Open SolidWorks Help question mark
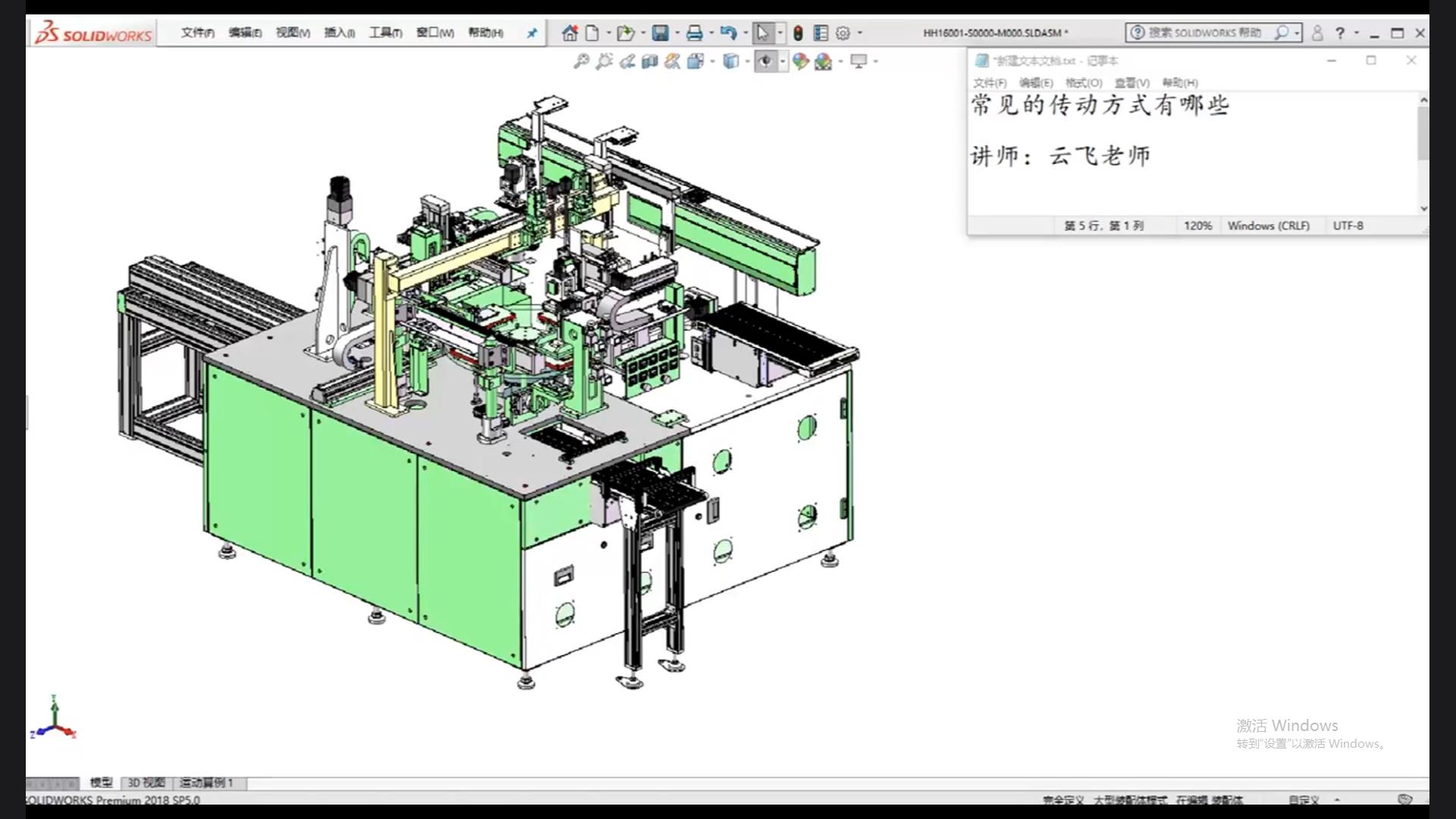 (x=1340, y=33)
